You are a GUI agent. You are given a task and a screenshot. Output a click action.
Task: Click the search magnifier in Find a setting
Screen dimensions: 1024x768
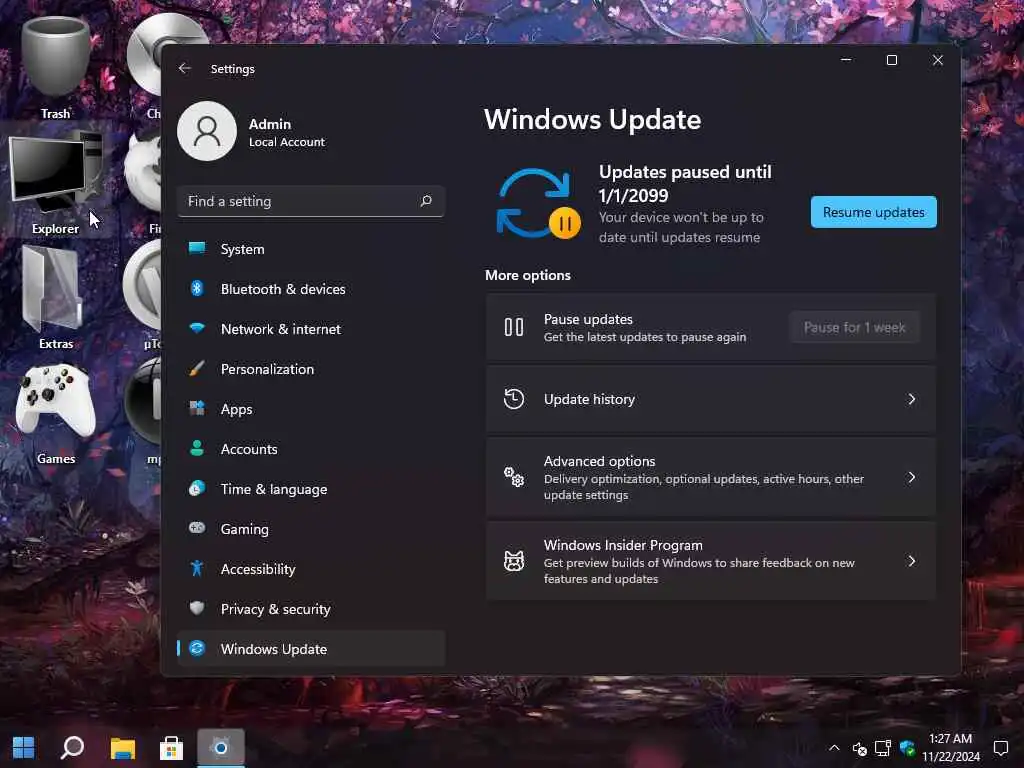click(x=426, y=201)
